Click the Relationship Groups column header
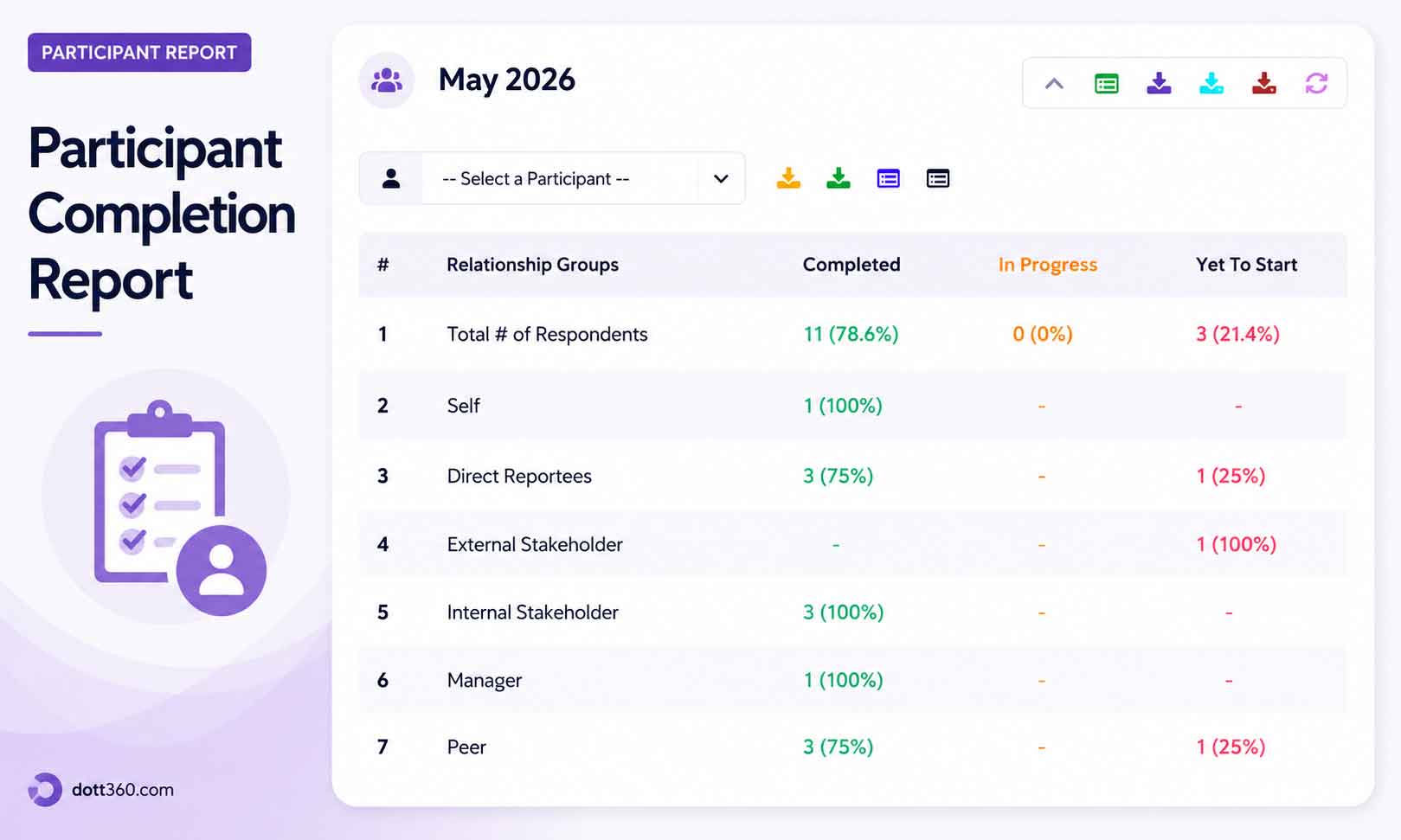This screenshot has height=840, width=1401. pyautogui.click(x=532, y=265)
